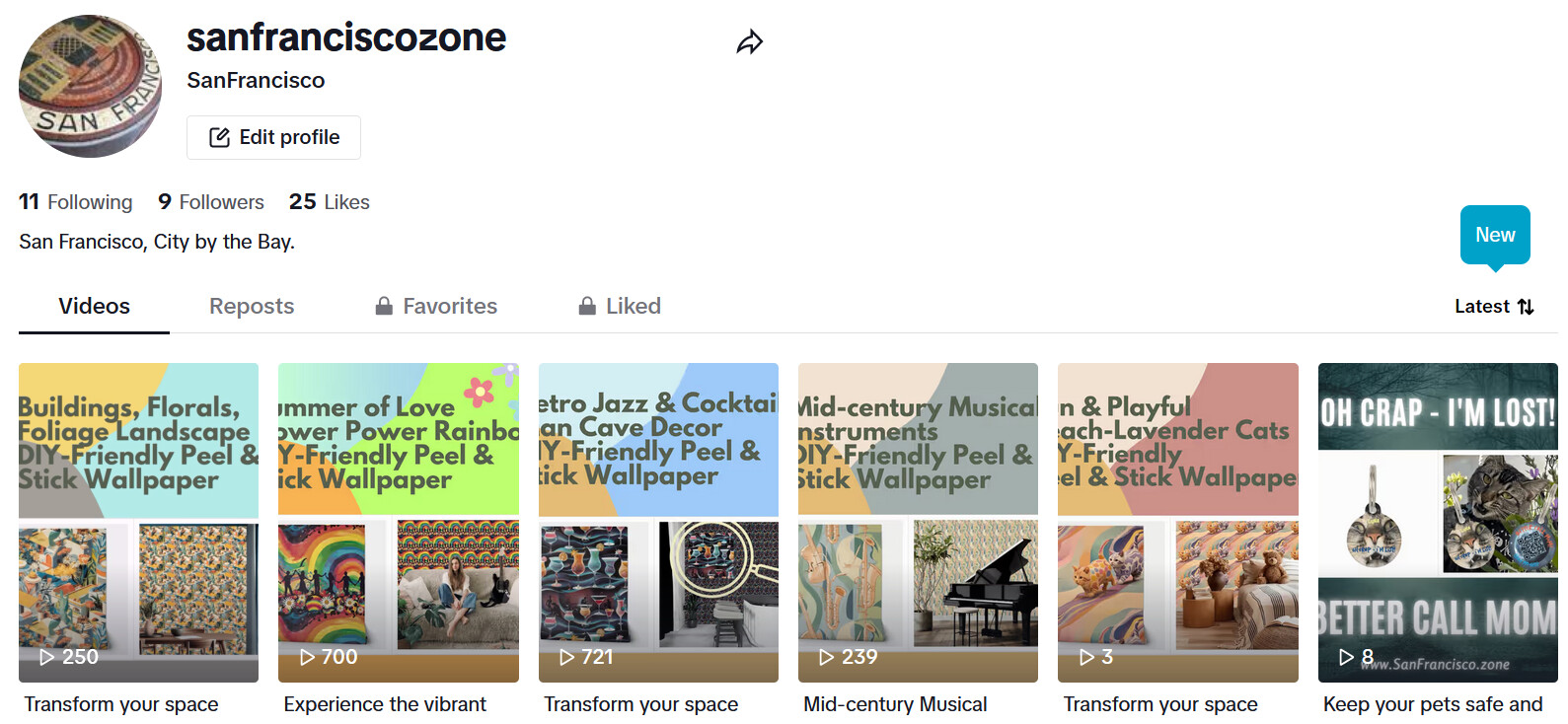Open the Better Call Mom pet video
Image resolution: width=1568 pixels, height=724 pixels.
[1438, 523]
